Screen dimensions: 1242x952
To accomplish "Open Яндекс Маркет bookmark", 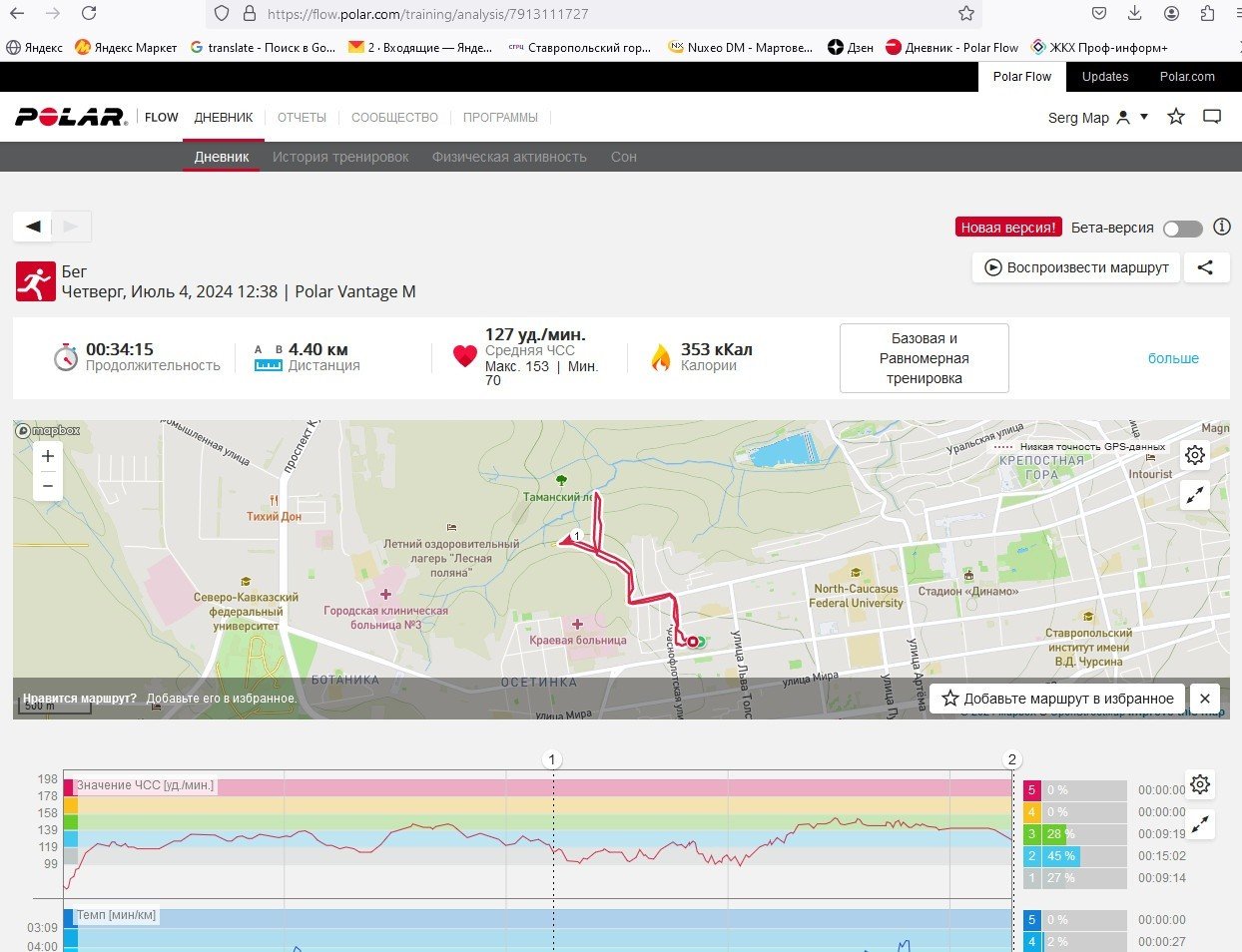I will click(126, 47).
